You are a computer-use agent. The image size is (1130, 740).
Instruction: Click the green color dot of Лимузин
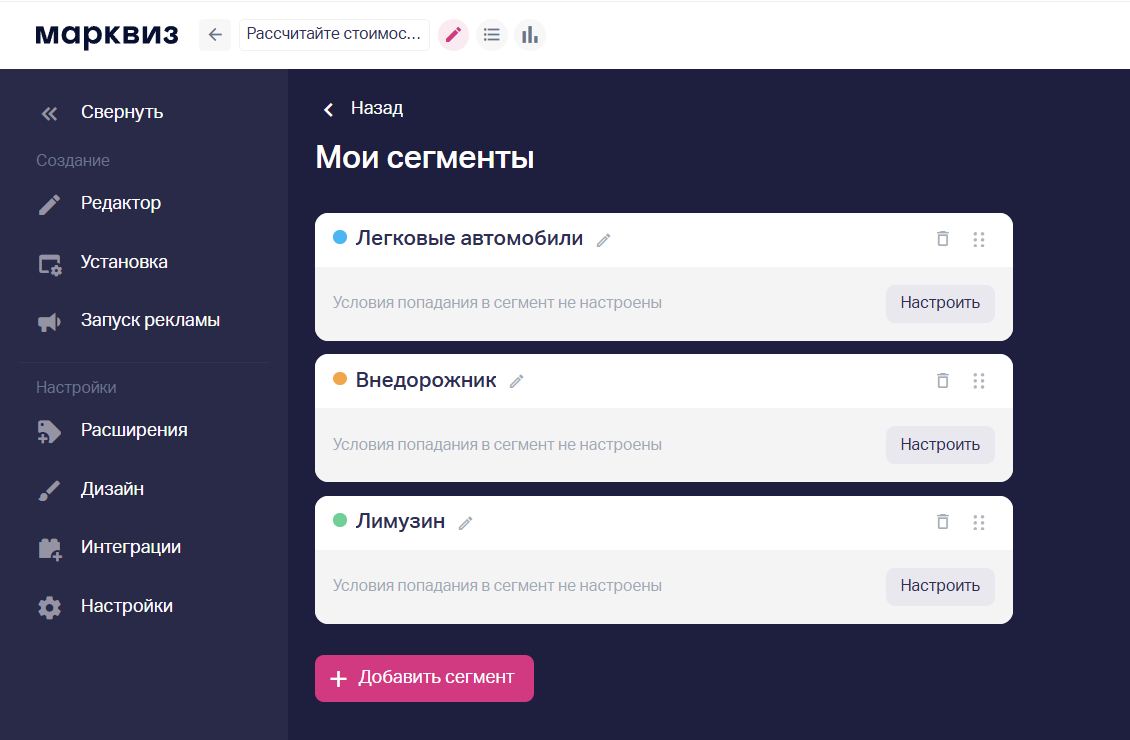click(x=339, y=520)
